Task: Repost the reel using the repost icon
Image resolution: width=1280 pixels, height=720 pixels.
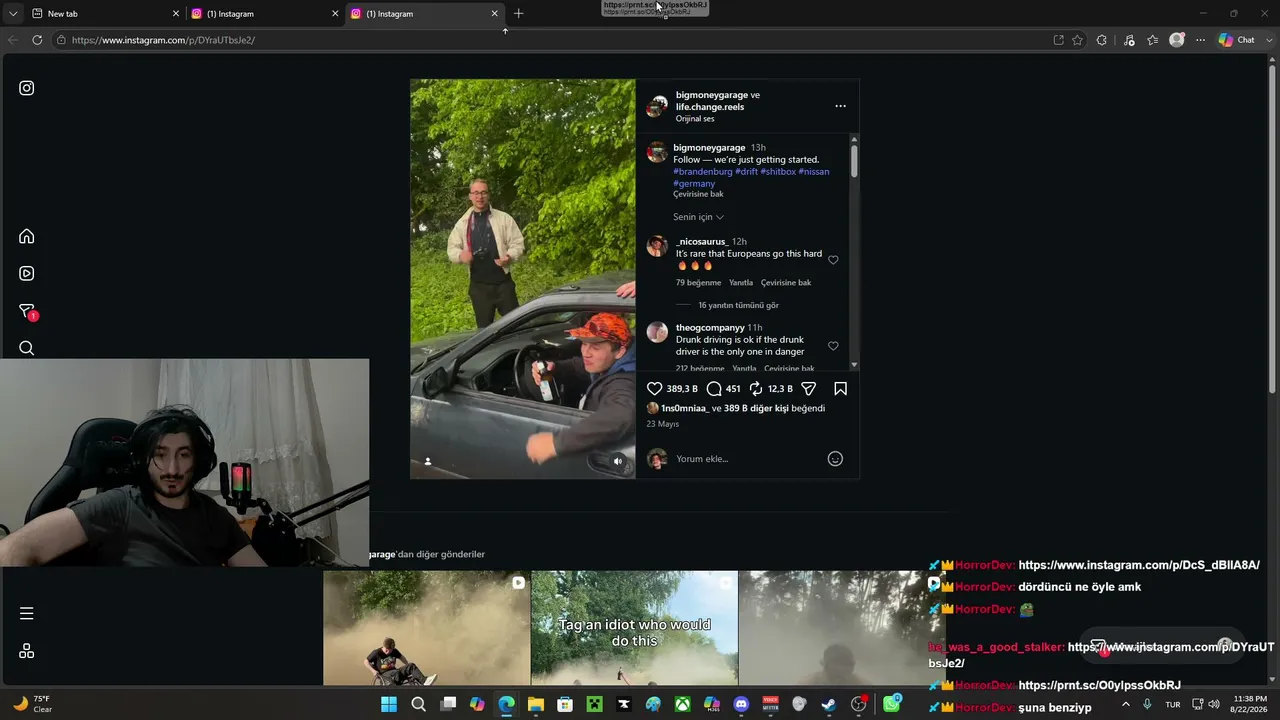Action: [756, 389]
